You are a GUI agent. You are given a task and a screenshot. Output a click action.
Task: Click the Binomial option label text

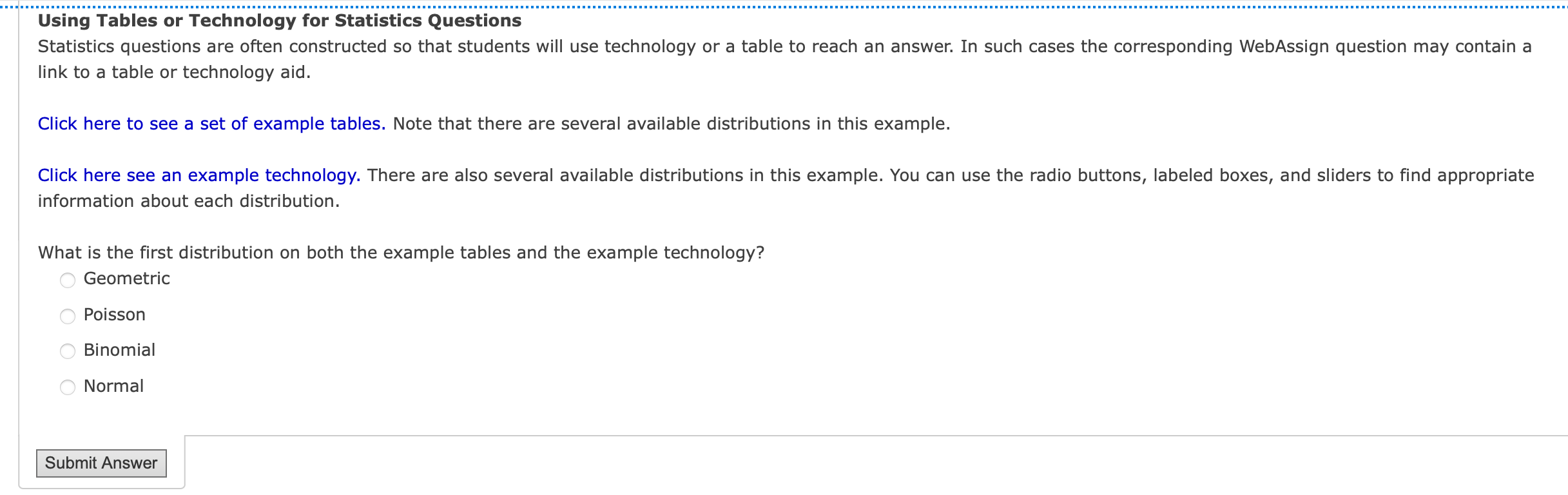click(120, 350)
